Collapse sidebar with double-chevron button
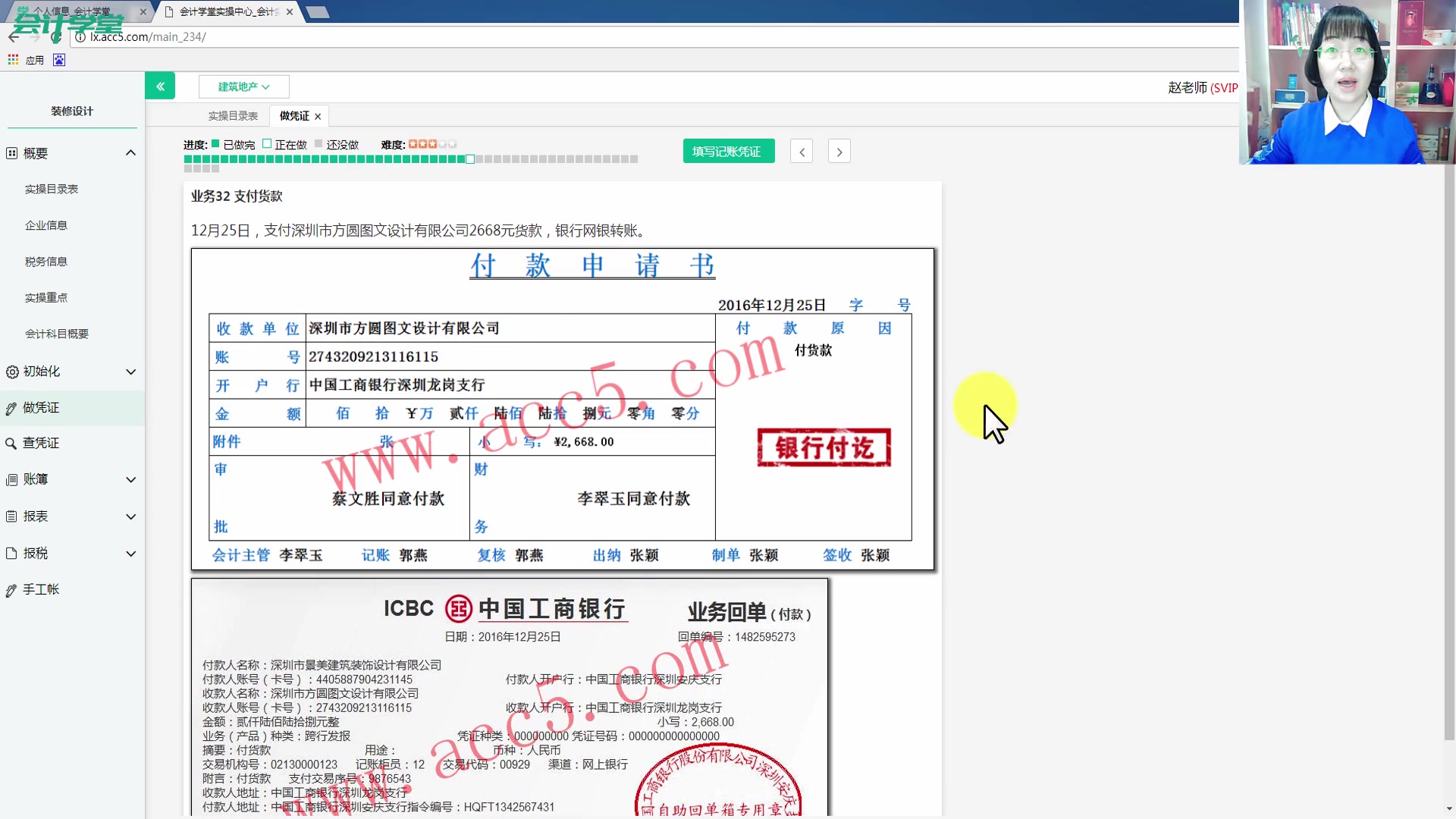 click(160, 86)
